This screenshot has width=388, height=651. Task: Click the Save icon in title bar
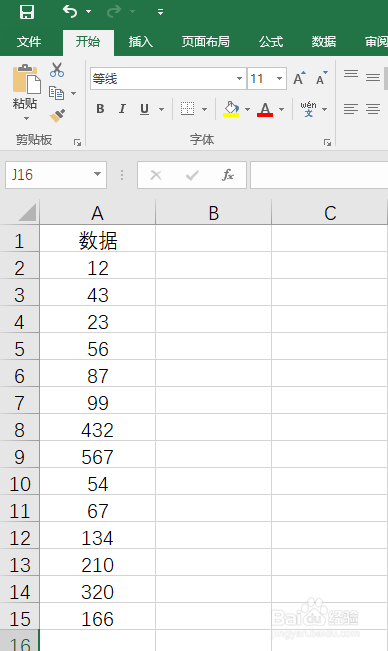[27, 12]
